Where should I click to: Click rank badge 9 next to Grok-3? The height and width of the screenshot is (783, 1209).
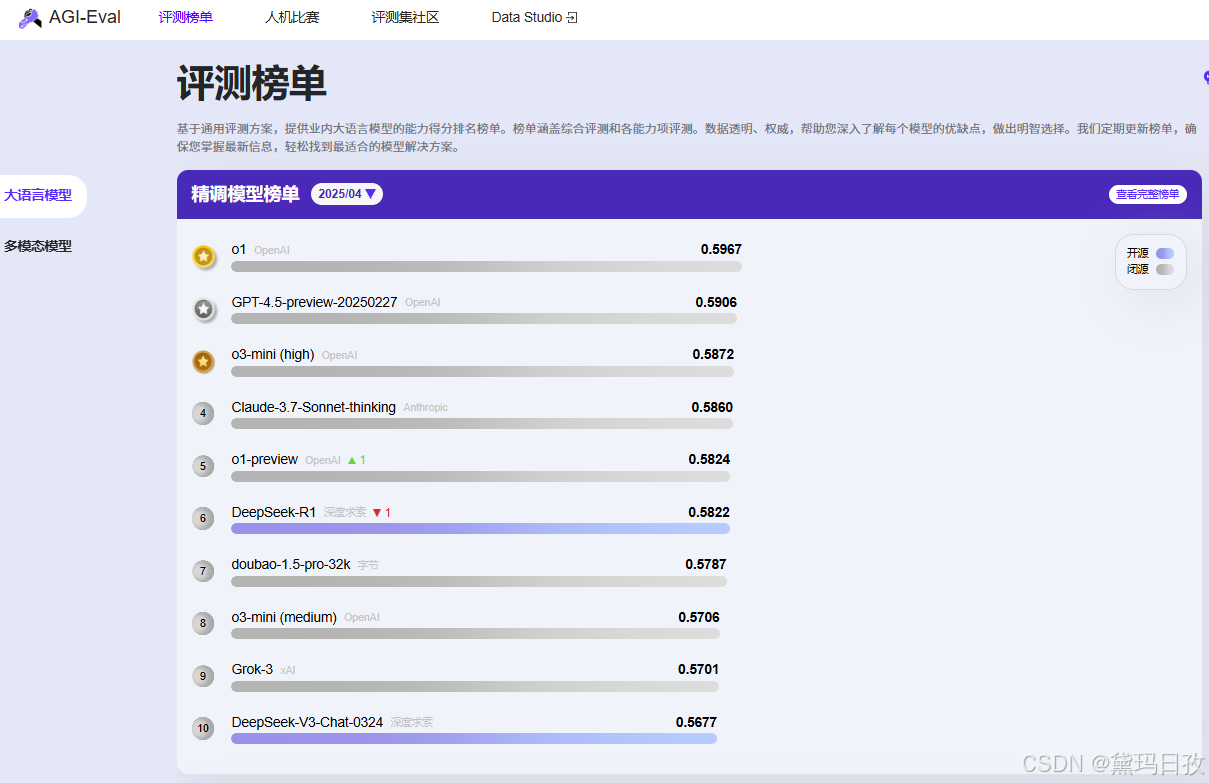(x=204, y=676)
